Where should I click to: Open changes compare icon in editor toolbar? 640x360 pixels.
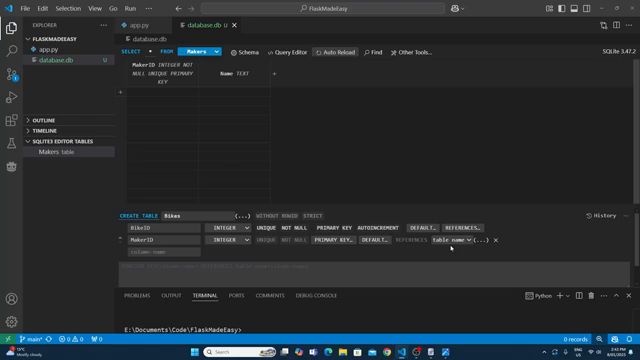[x=604, y=25]
